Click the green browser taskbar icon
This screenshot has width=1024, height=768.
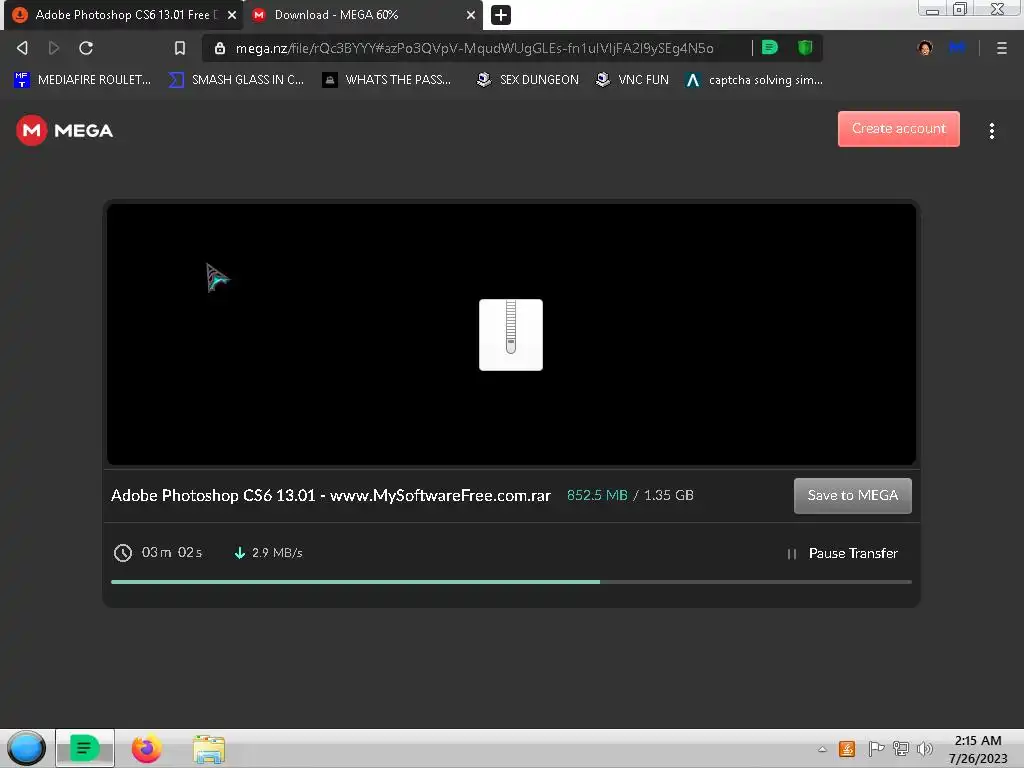click(x=84, y=748)
